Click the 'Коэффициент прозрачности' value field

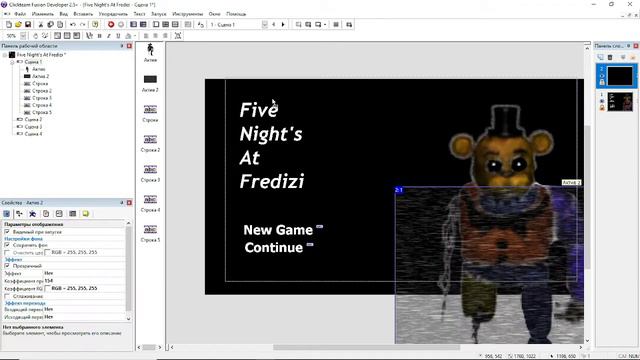pyautogui.click(x=84, y=281)
